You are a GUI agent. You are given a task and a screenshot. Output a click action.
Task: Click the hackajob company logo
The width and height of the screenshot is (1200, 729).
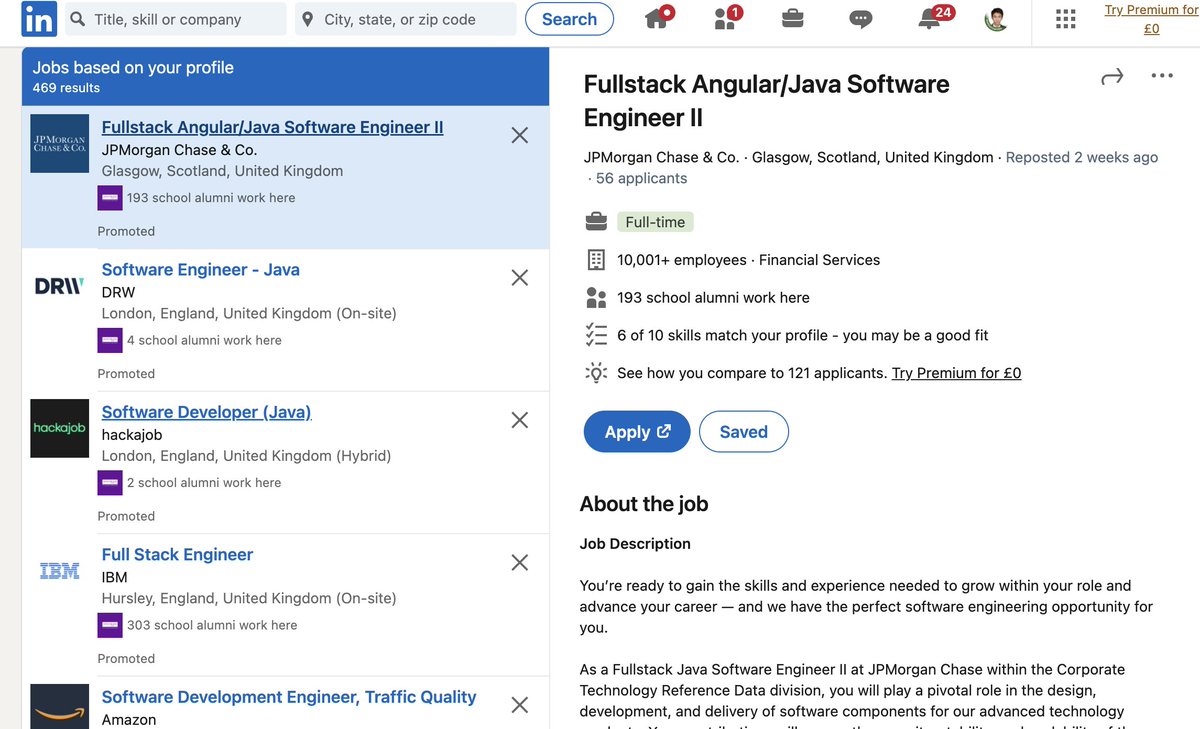[60, 428]
